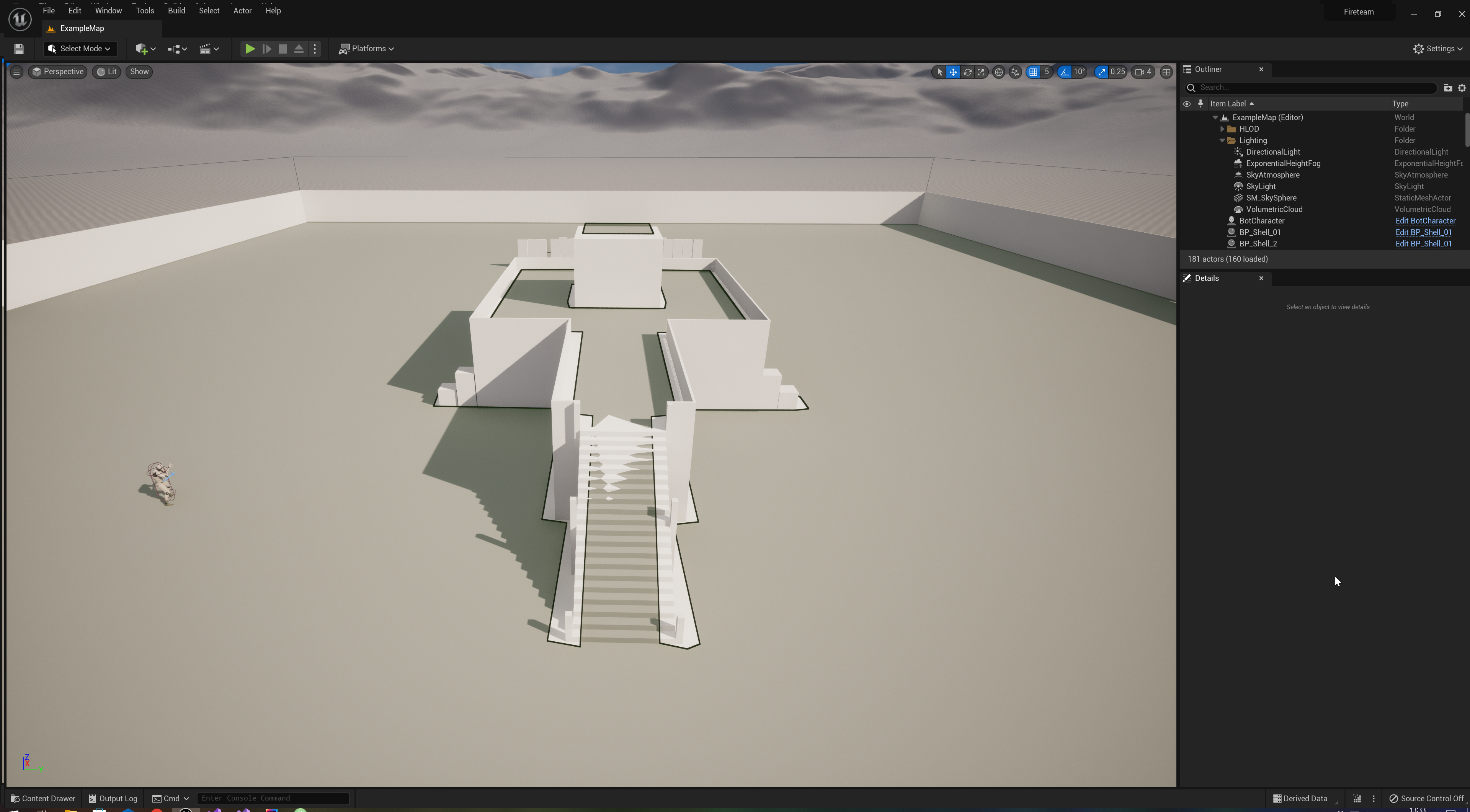This screenshot has width=1470, height=812.
Task: Change scale snap value 0.25
Action: 1117,72
